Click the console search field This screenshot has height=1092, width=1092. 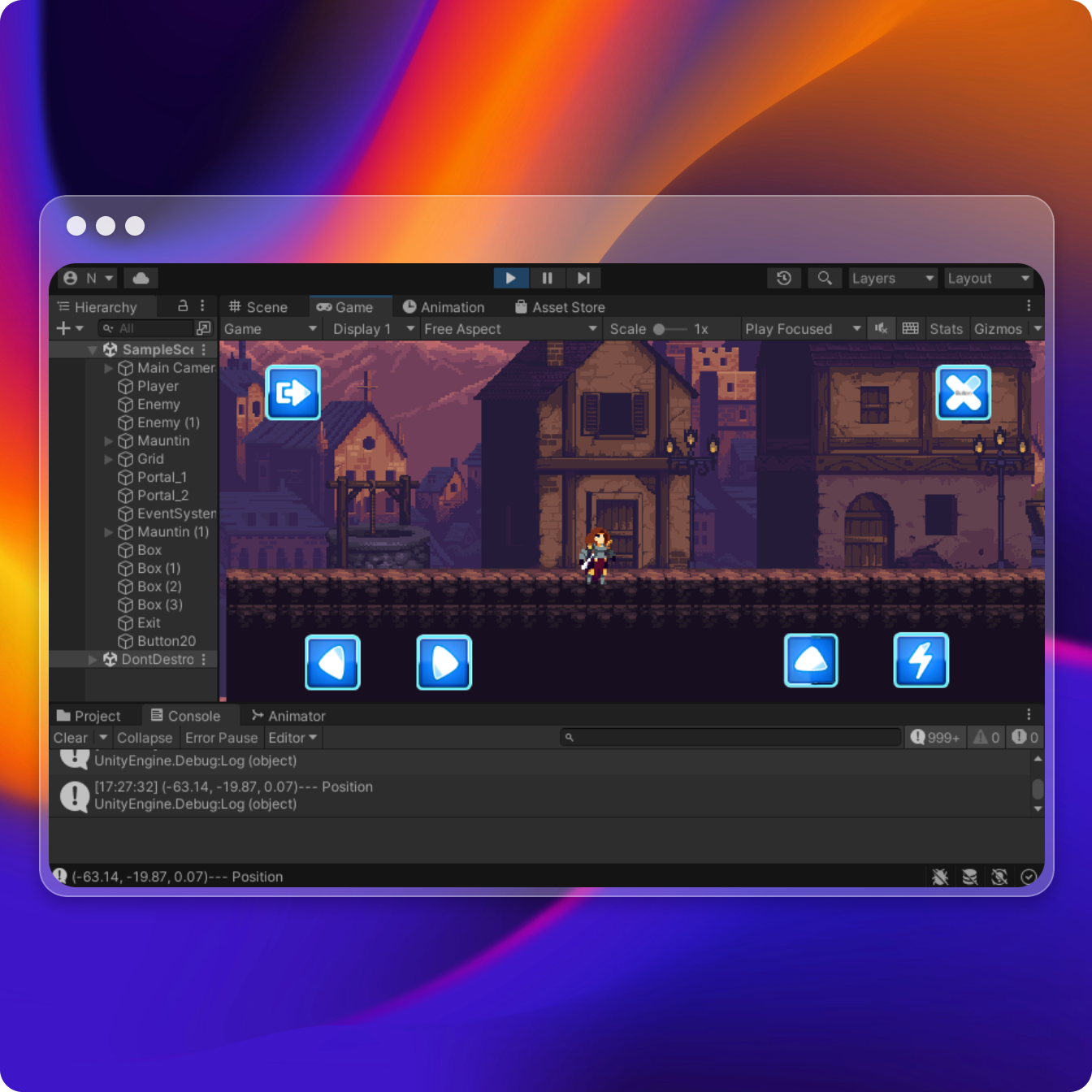pyautogui.click(x=730, y=737)
